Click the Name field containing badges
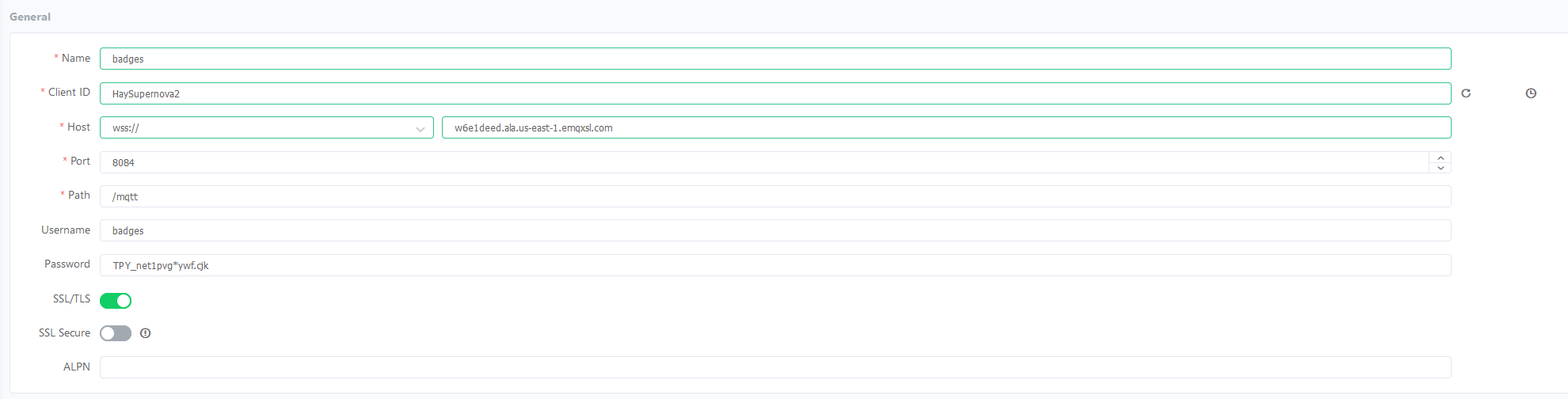Screen dimensions: 1568x399 pos(774,59)
